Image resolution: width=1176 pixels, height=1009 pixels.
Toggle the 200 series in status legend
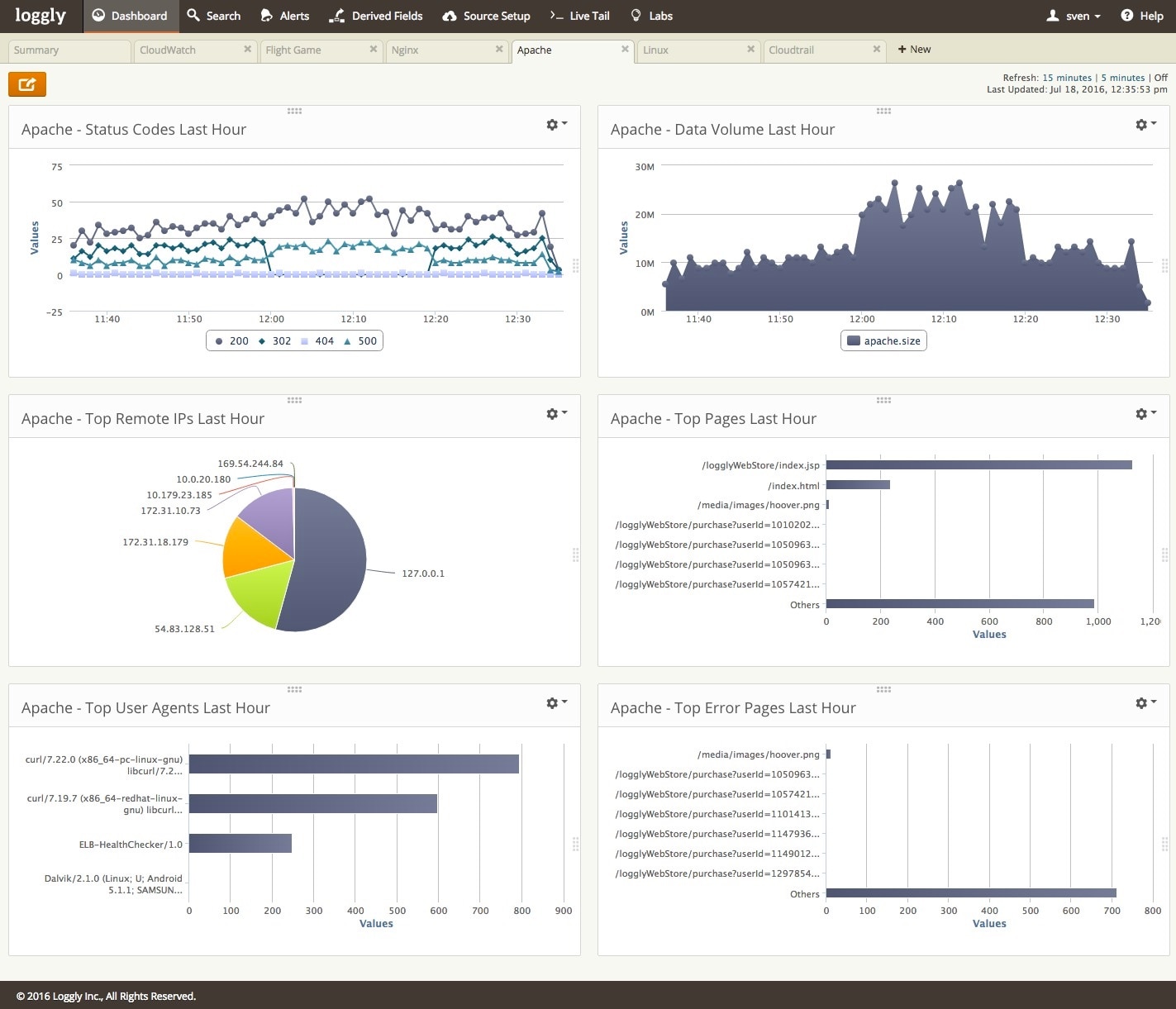(x=231, y=341)
